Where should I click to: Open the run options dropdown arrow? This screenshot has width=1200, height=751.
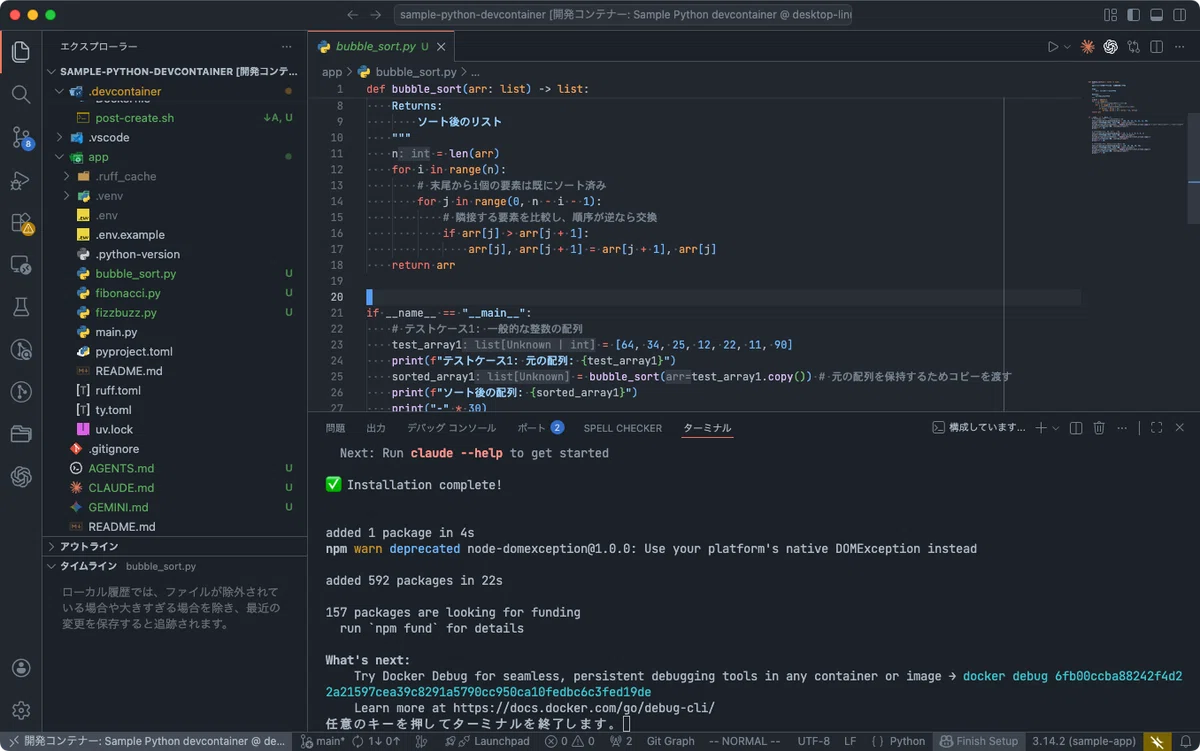1067,47
